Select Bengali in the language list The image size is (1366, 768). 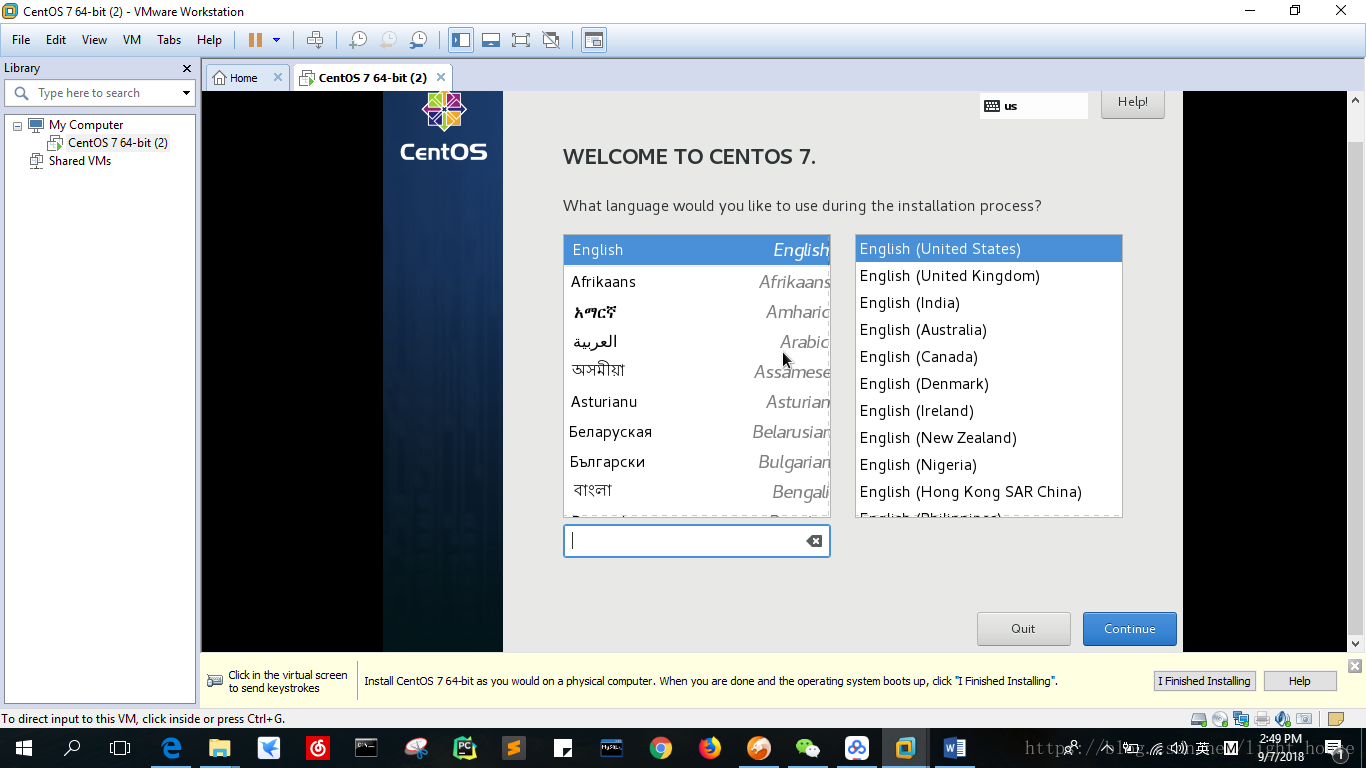697,492
